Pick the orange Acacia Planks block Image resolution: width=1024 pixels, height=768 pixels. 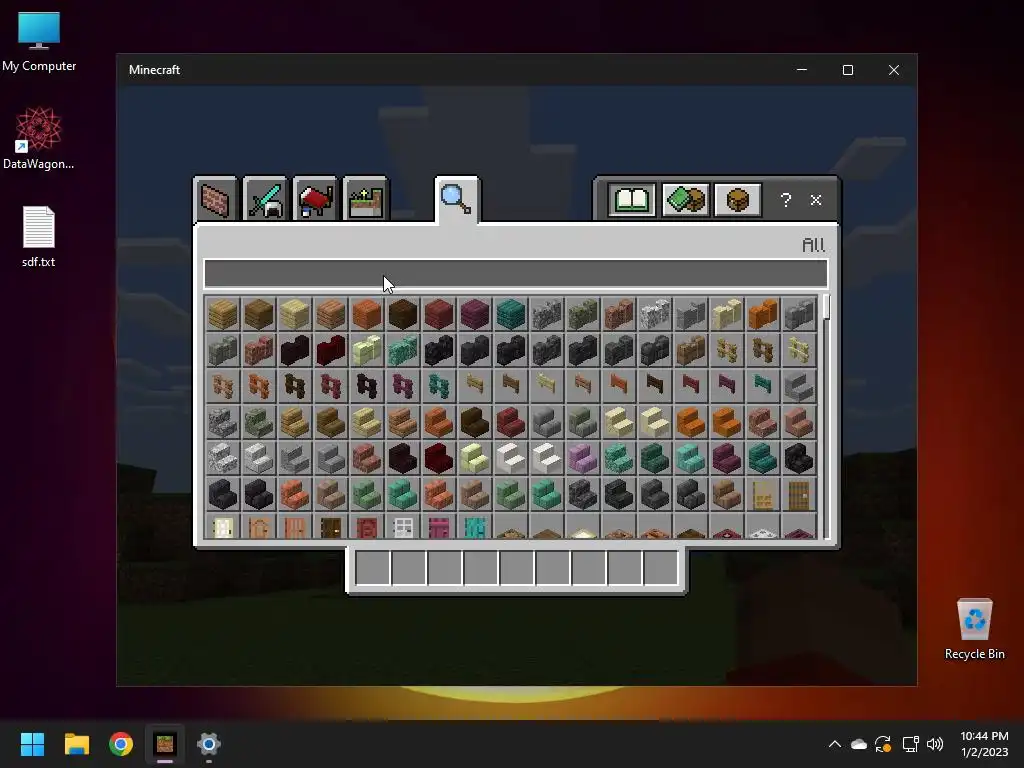(x=366, y=314)
